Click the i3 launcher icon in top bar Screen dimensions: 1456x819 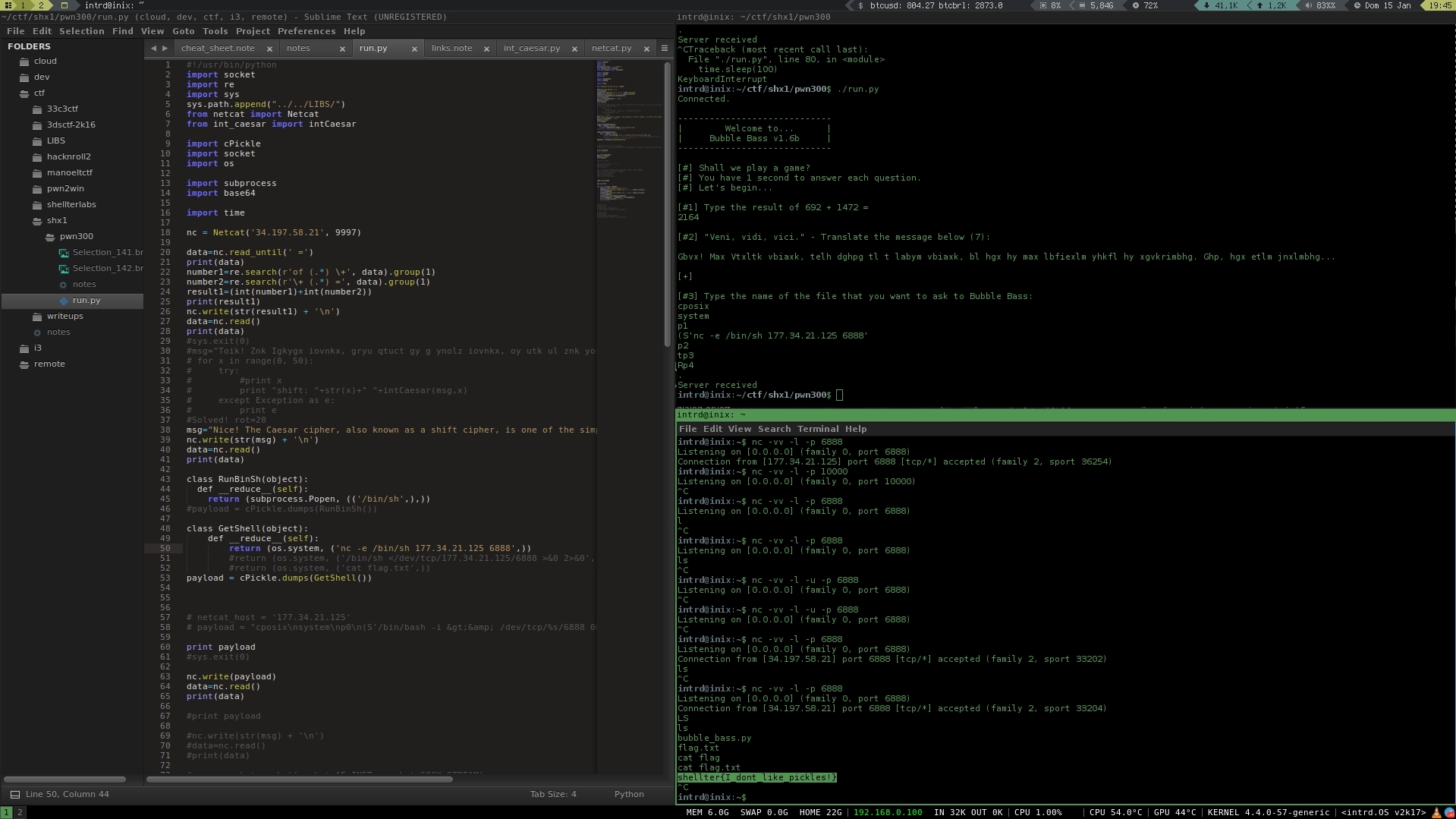[8, 5]
